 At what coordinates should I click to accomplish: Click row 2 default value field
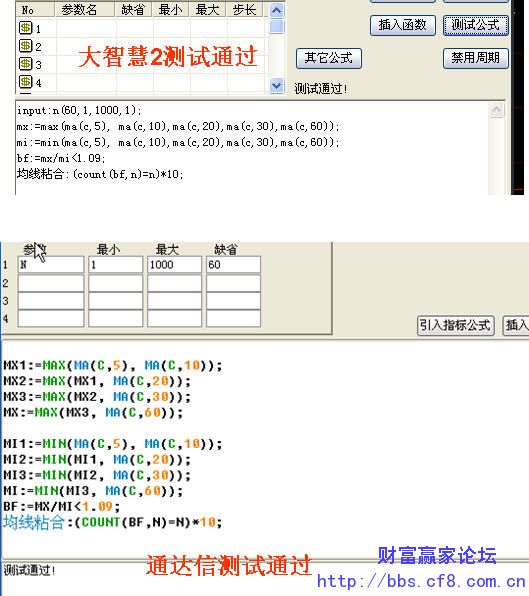pos(233,283)
